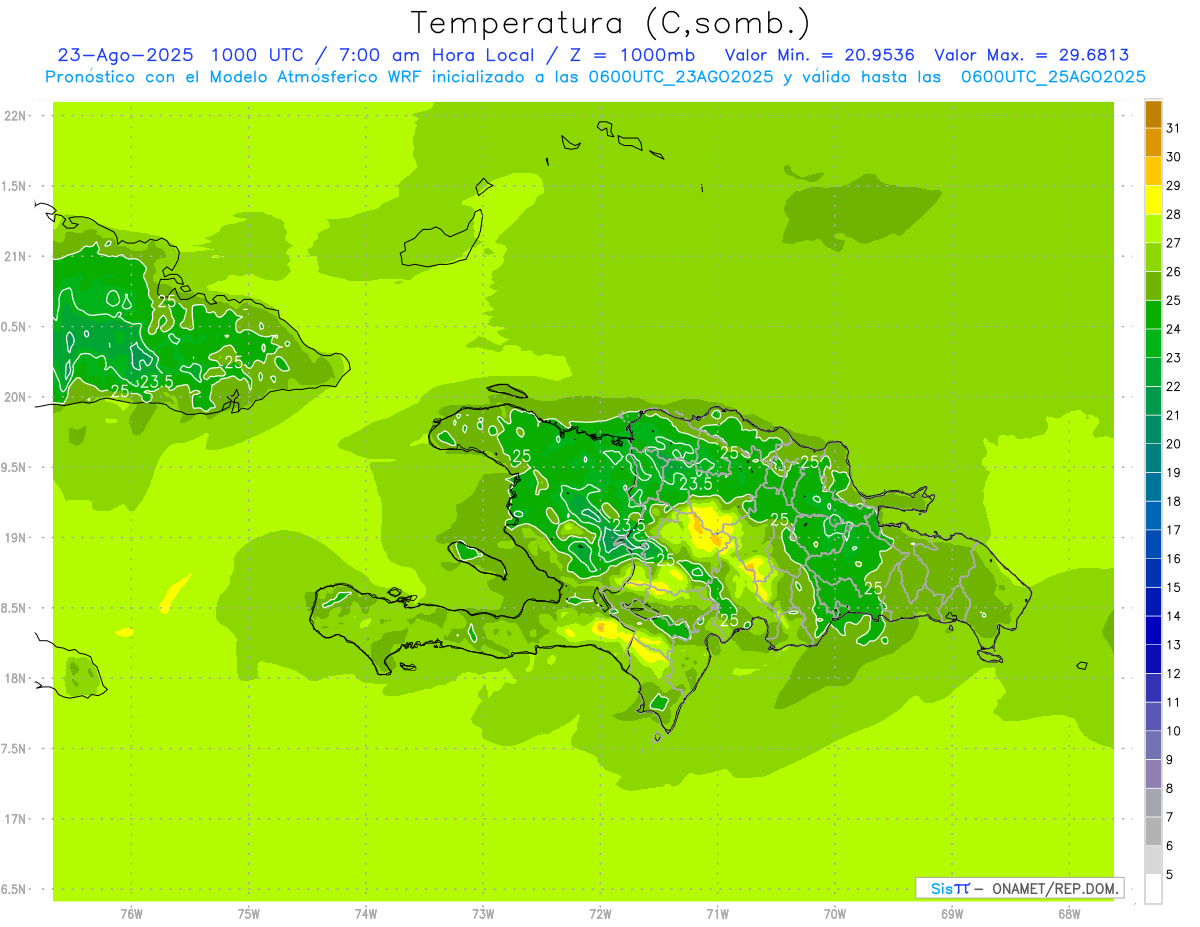
Task: Click the '69W' longitude label
Action: (x=951, y=913)
